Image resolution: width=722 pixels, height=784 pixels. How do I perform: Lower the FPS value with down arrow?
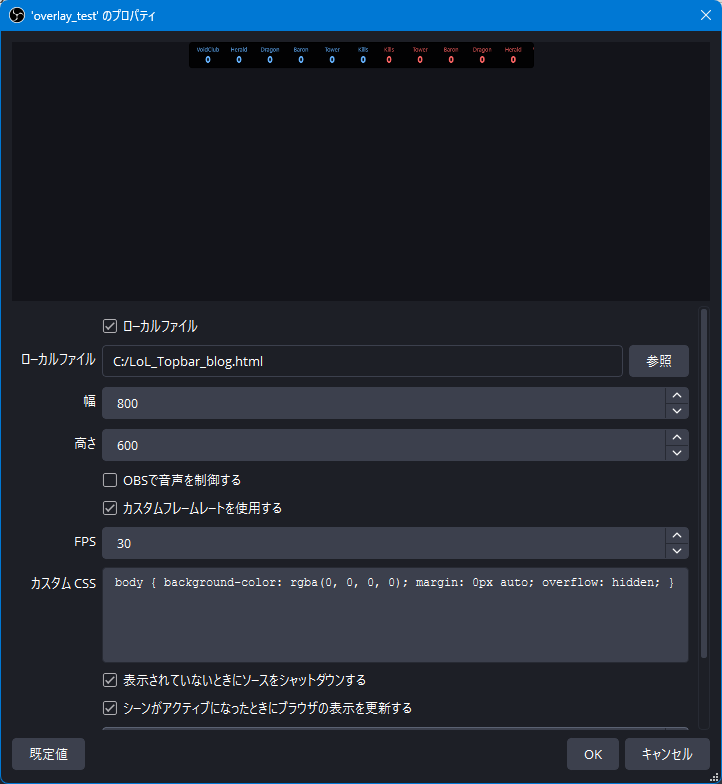tap(677, 551)
